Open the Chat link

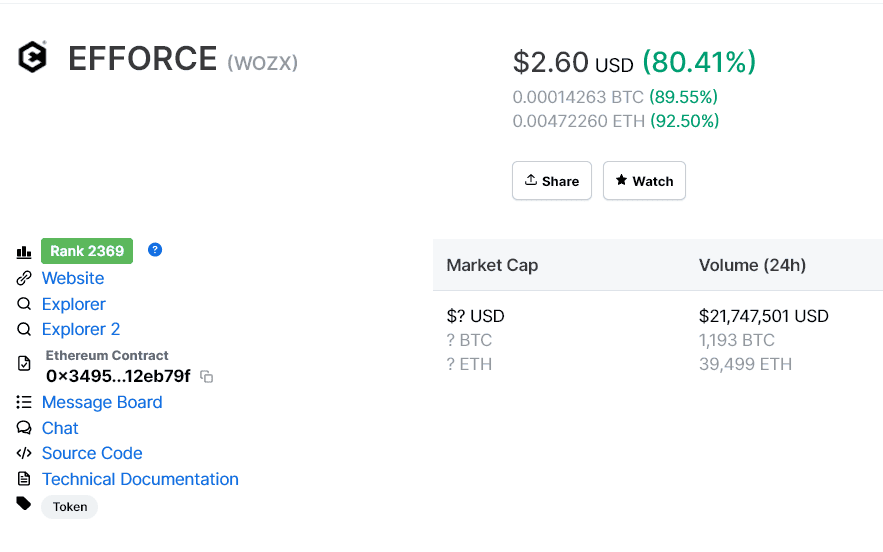(60, 428)
